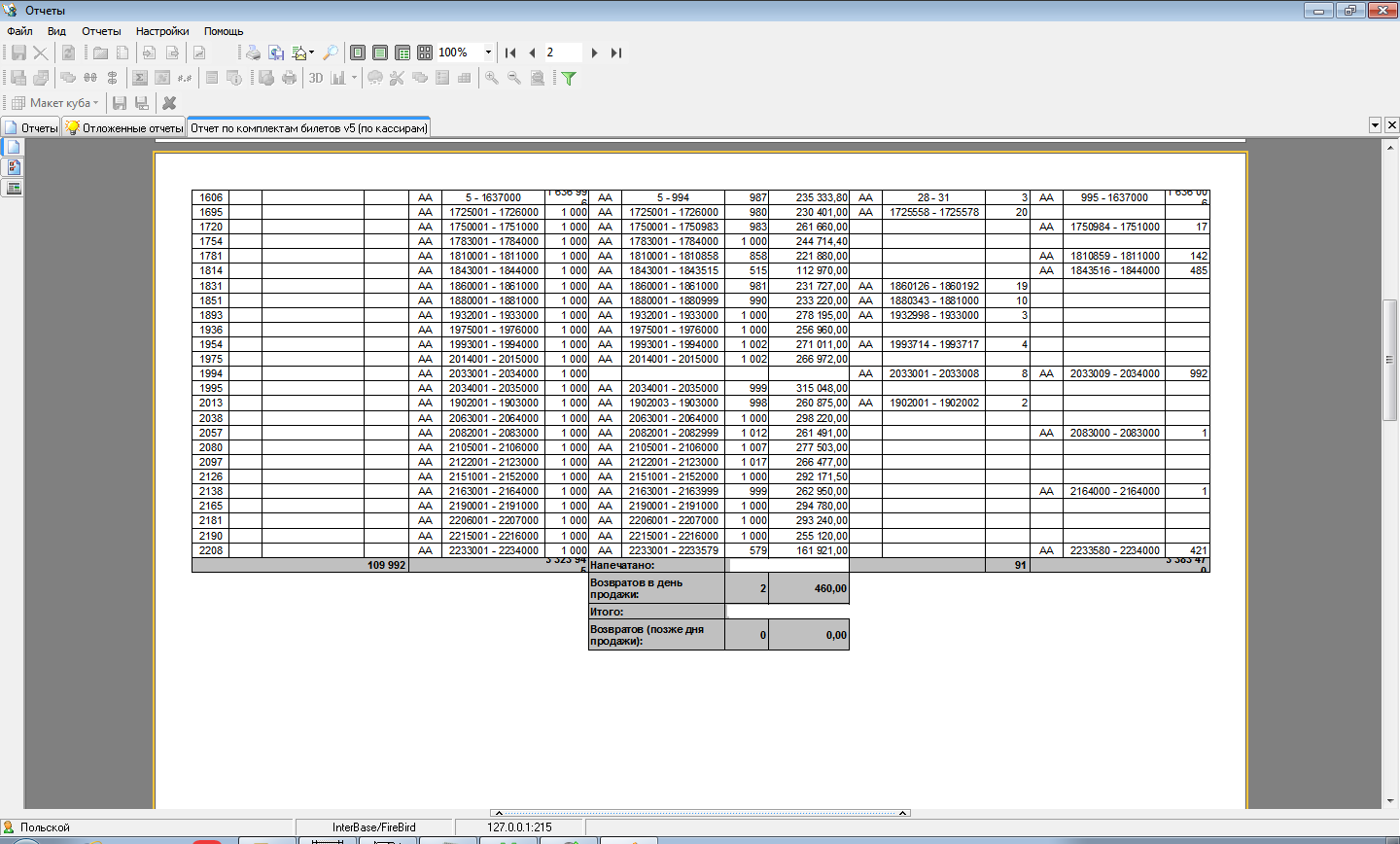Click the checklist parameters sidebar icon
Image resolution: width=1400 pixels, height=844 pixels.
click(x=14, y=167)
